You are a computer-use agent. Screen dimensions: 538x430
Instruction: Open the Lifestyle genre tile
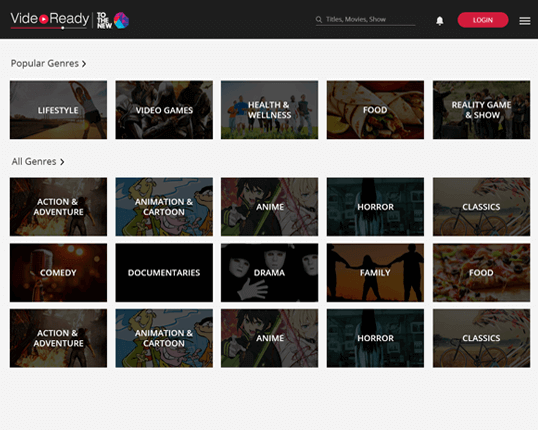tap(58, 110)
